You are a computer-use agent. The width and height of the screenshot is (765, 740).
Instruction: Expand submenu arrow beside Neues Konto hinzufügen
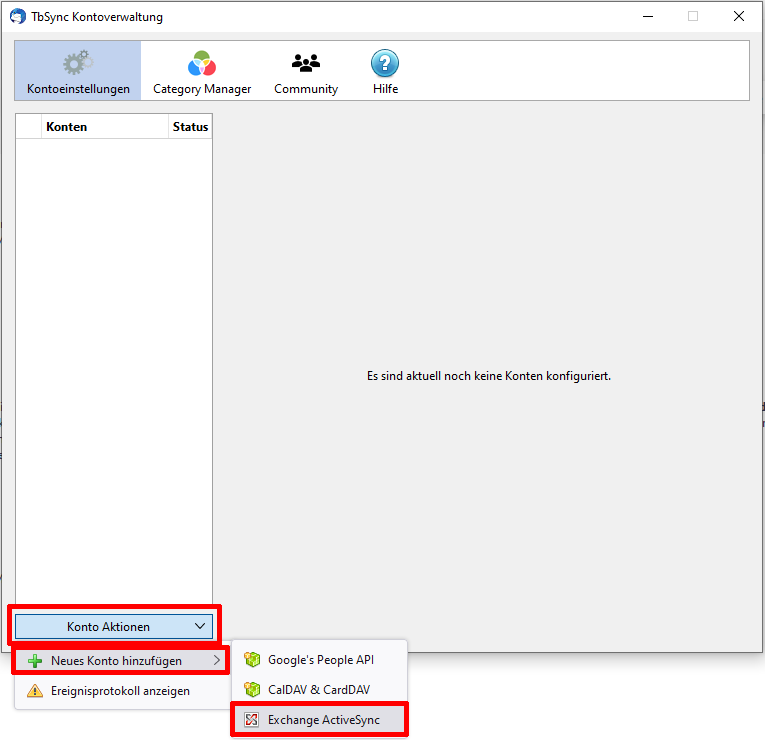217,661
